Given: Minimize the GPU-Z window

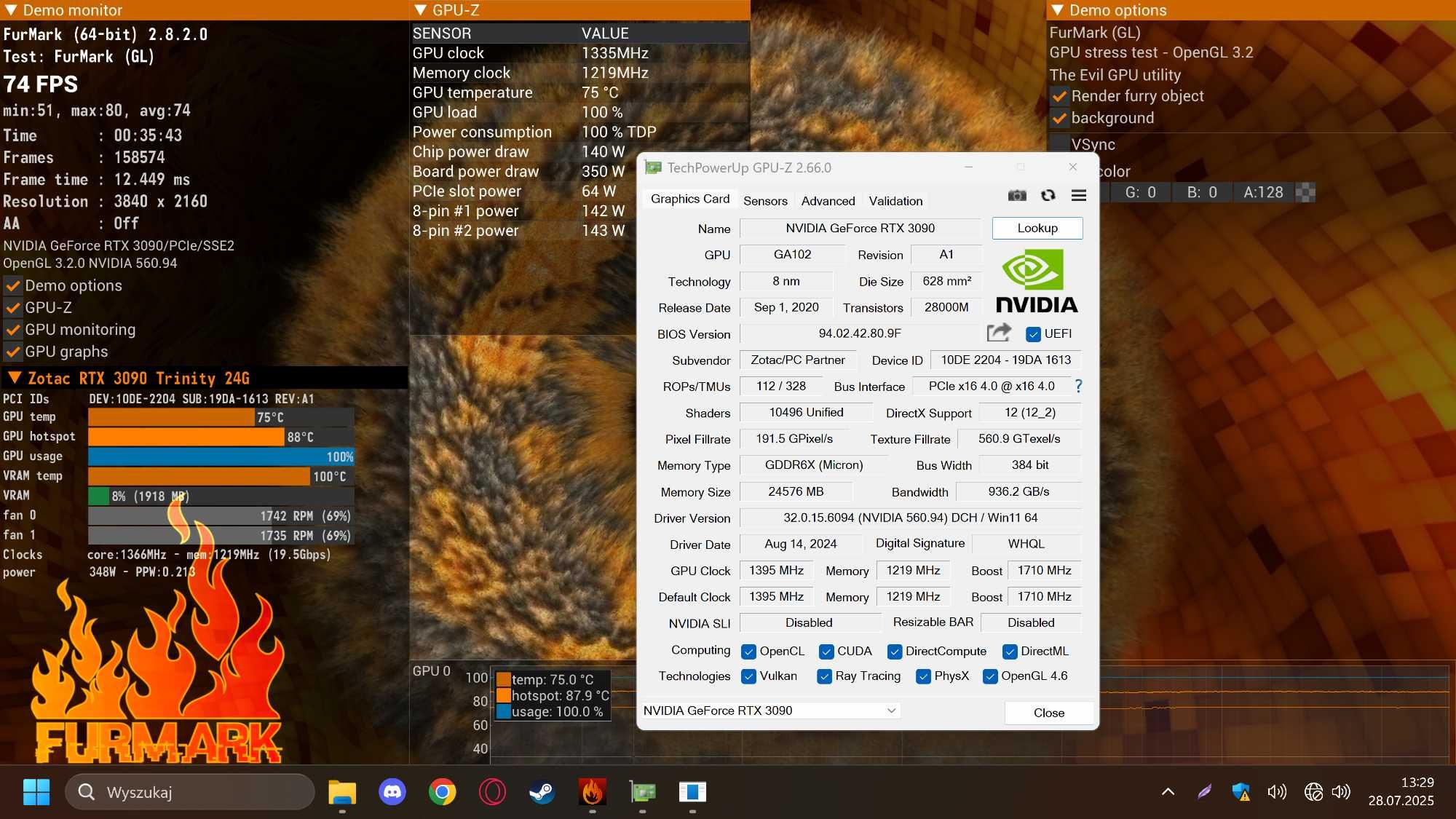Looking at the screenshot, I should pos(968,167).
